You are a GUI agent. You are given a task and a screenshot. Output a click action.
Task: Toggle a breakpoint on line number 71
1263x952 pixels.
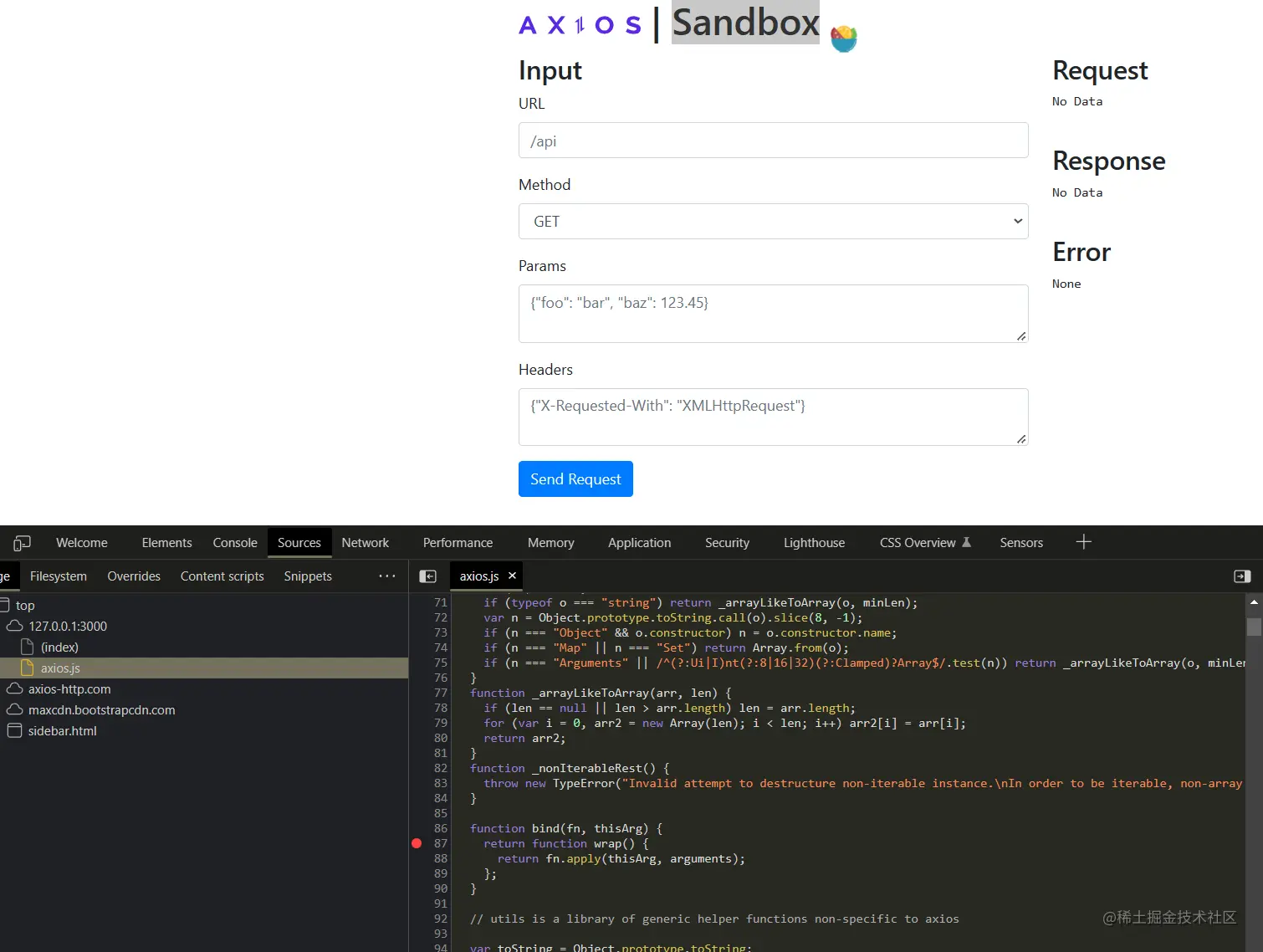click(x=441, y=602)
